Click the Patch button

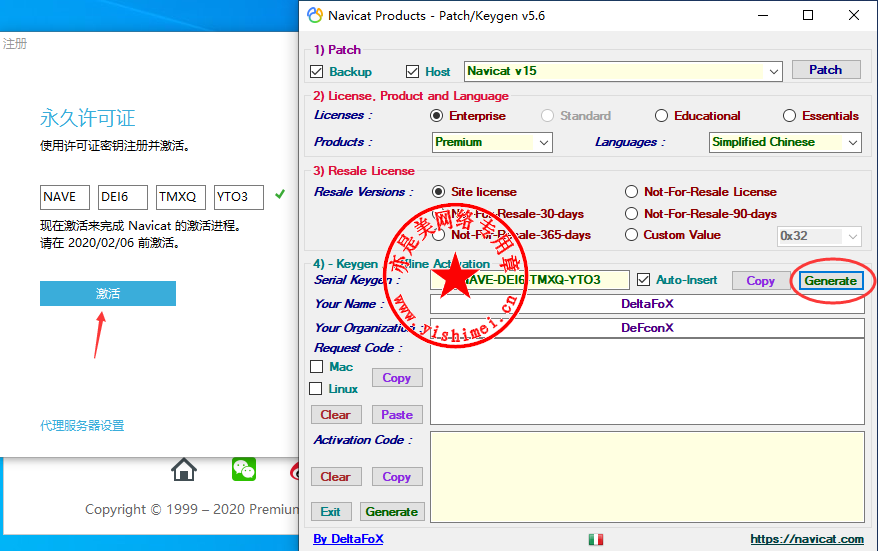coord(826,70)
